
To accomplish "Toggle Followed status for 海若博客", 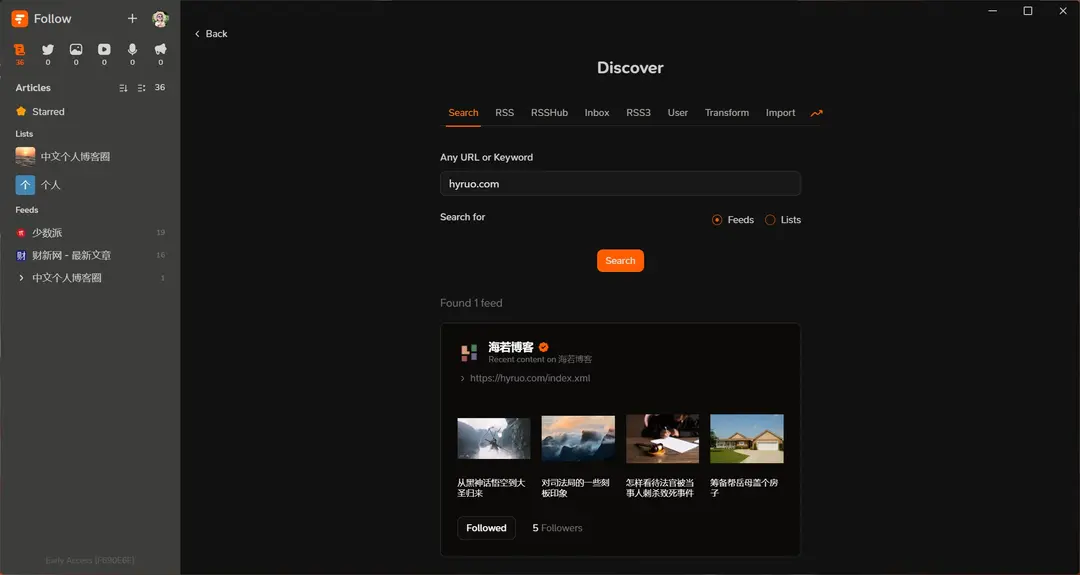I will tap(486, 528).
